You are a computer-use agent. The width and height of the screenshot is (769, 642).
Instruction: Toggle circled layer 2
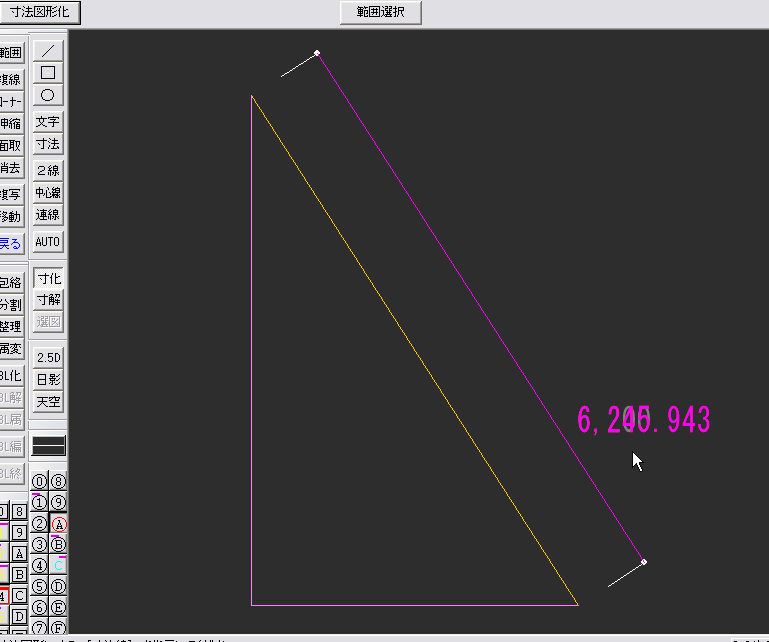tap(39, 524)
